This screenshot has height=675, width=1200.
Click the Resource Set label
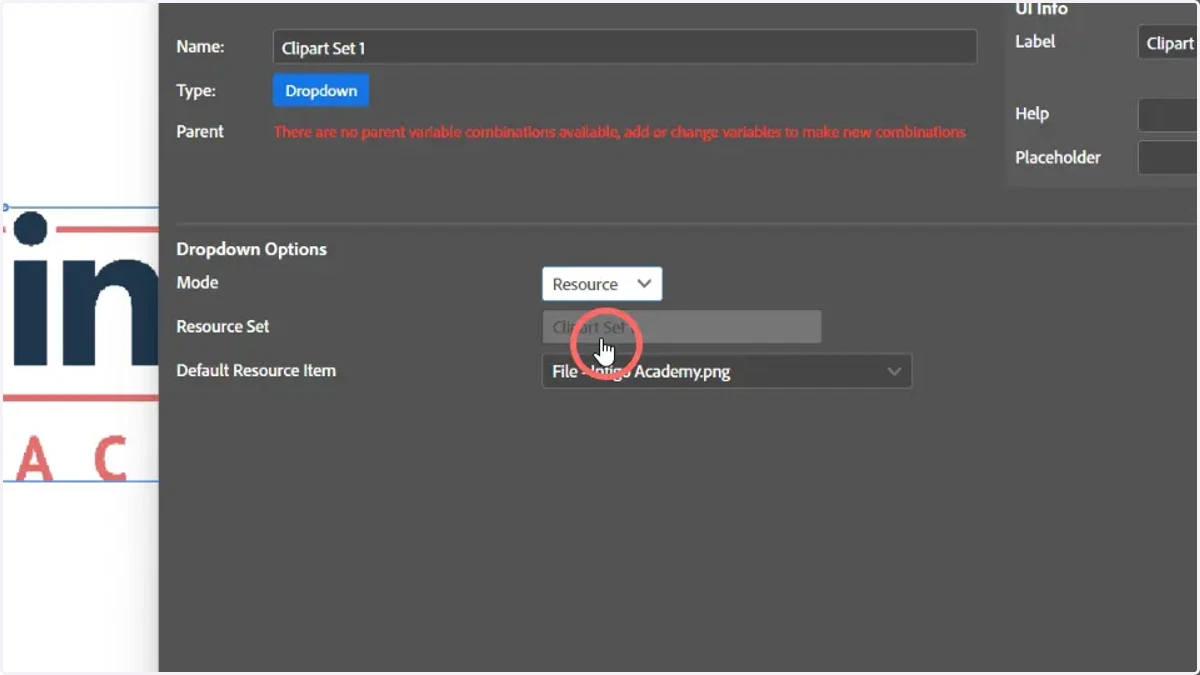point(223,326)
